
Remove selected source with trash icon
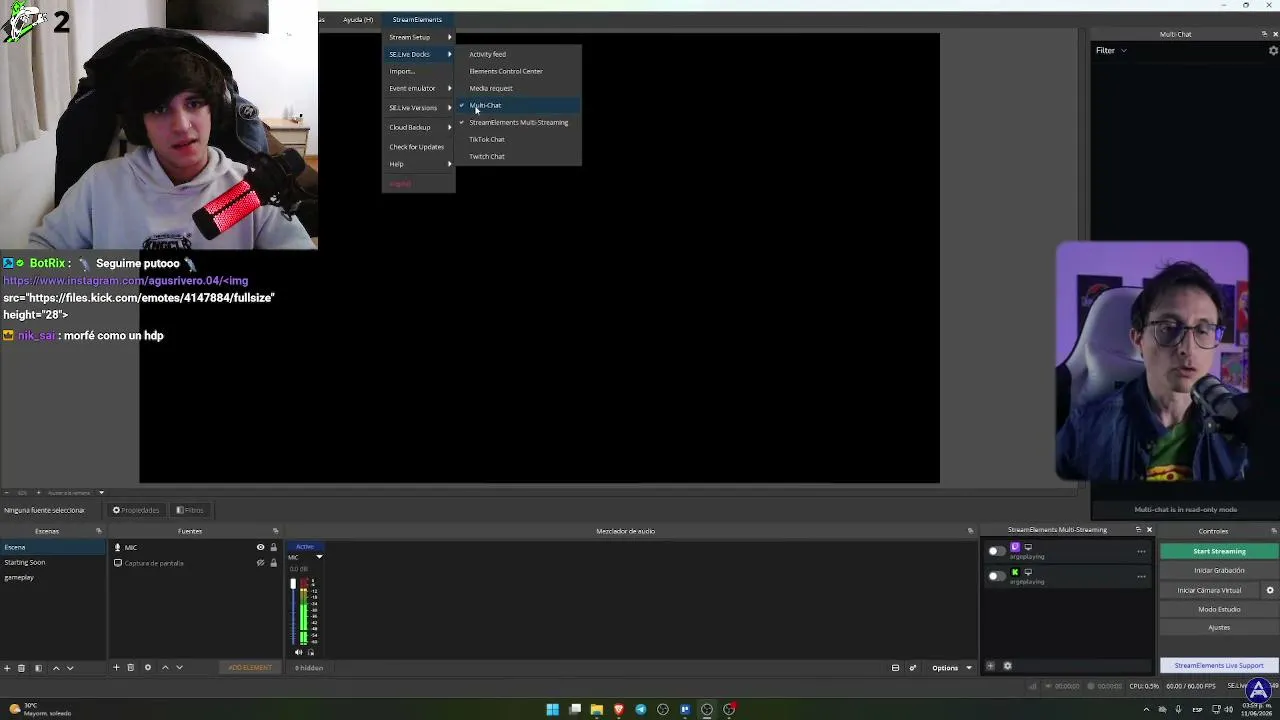coord(130,668)
